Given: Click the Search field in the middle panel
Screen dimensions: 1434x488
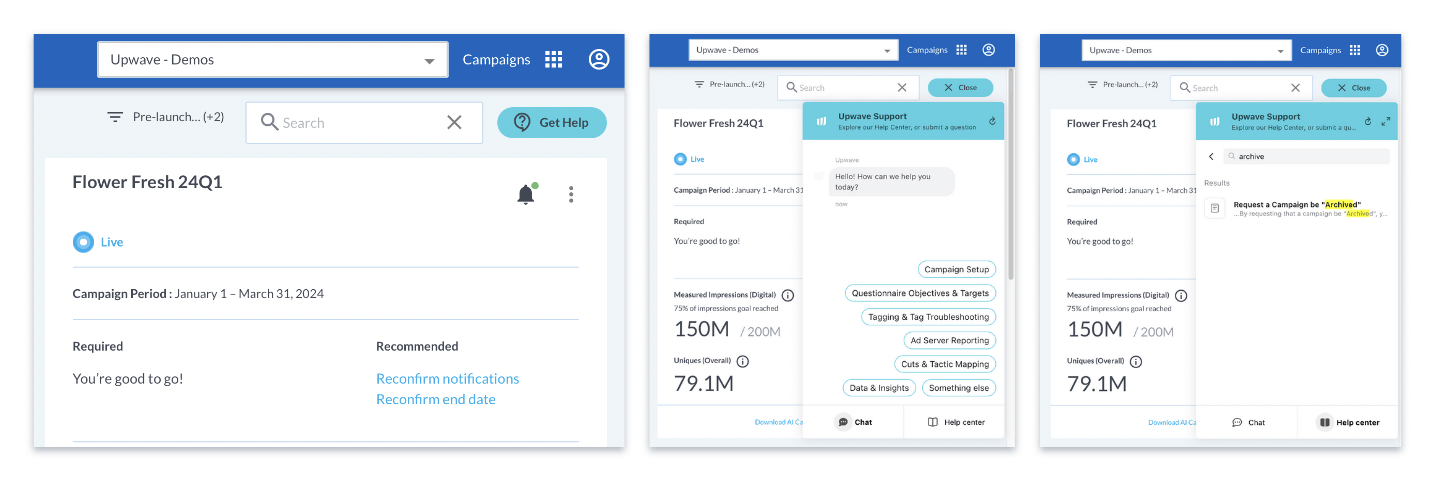Looking at the screenshot, I should click(x=847, y=88).
